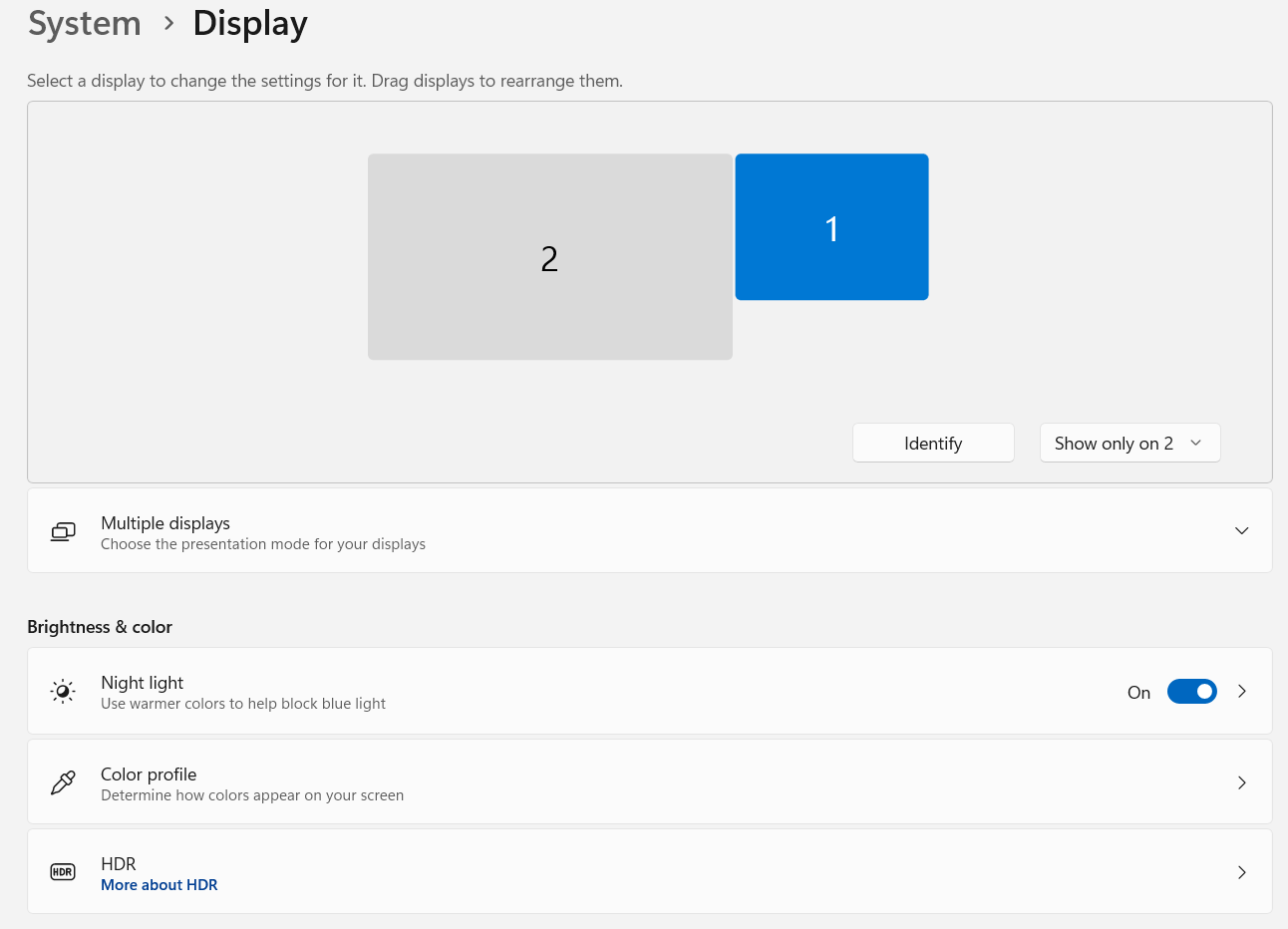
Task: Open Night light settings chevron
Action: 1242,691
